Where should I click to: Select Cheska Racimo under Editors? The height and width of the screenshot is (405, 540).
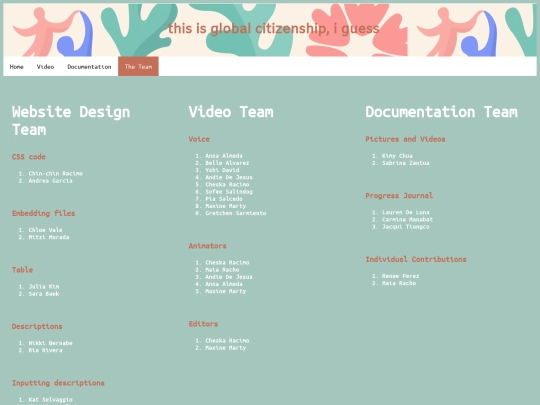tap(227, 340)
